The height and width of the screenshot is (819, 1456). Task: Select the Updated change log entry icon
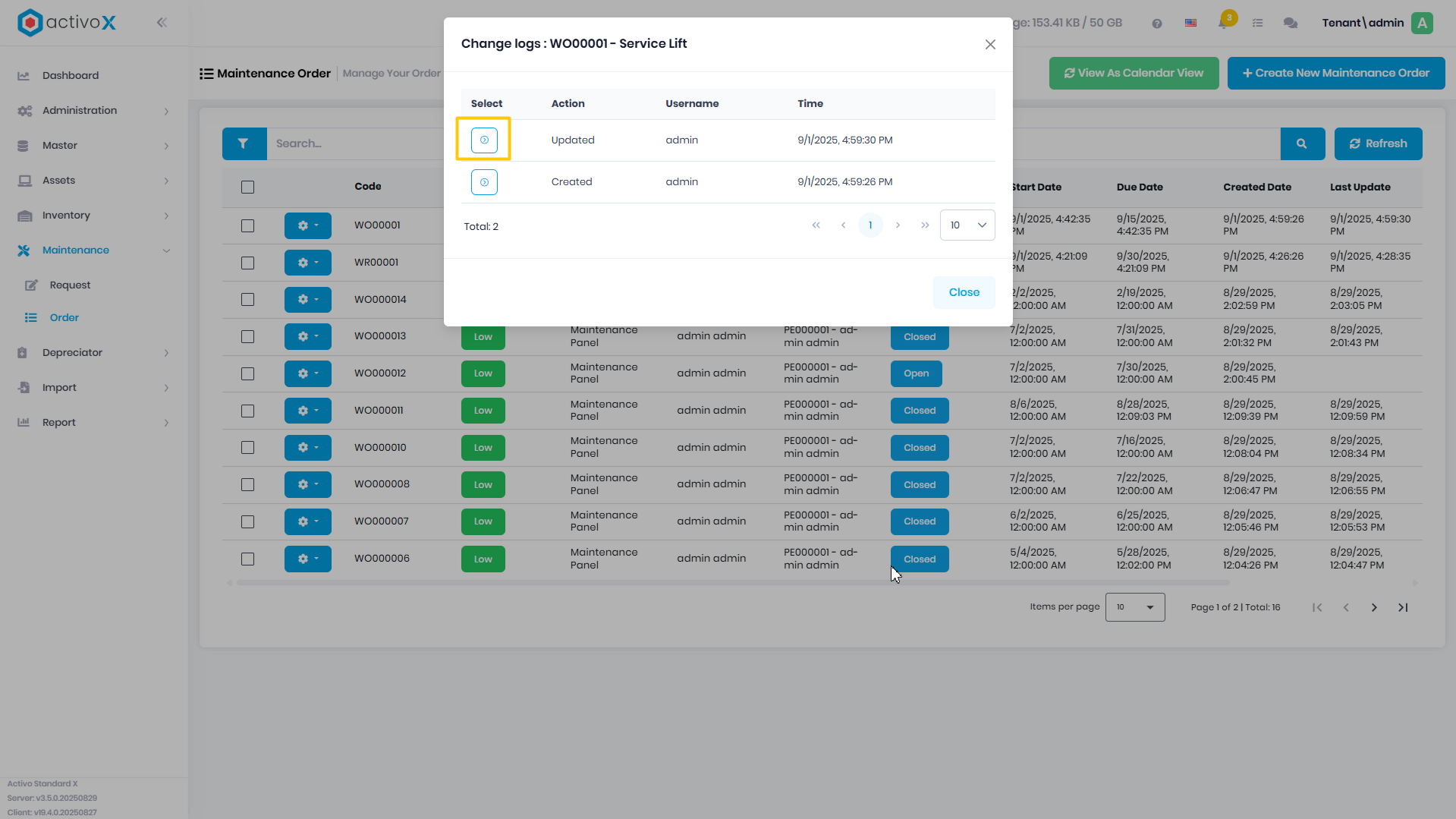tap(484, 140)
